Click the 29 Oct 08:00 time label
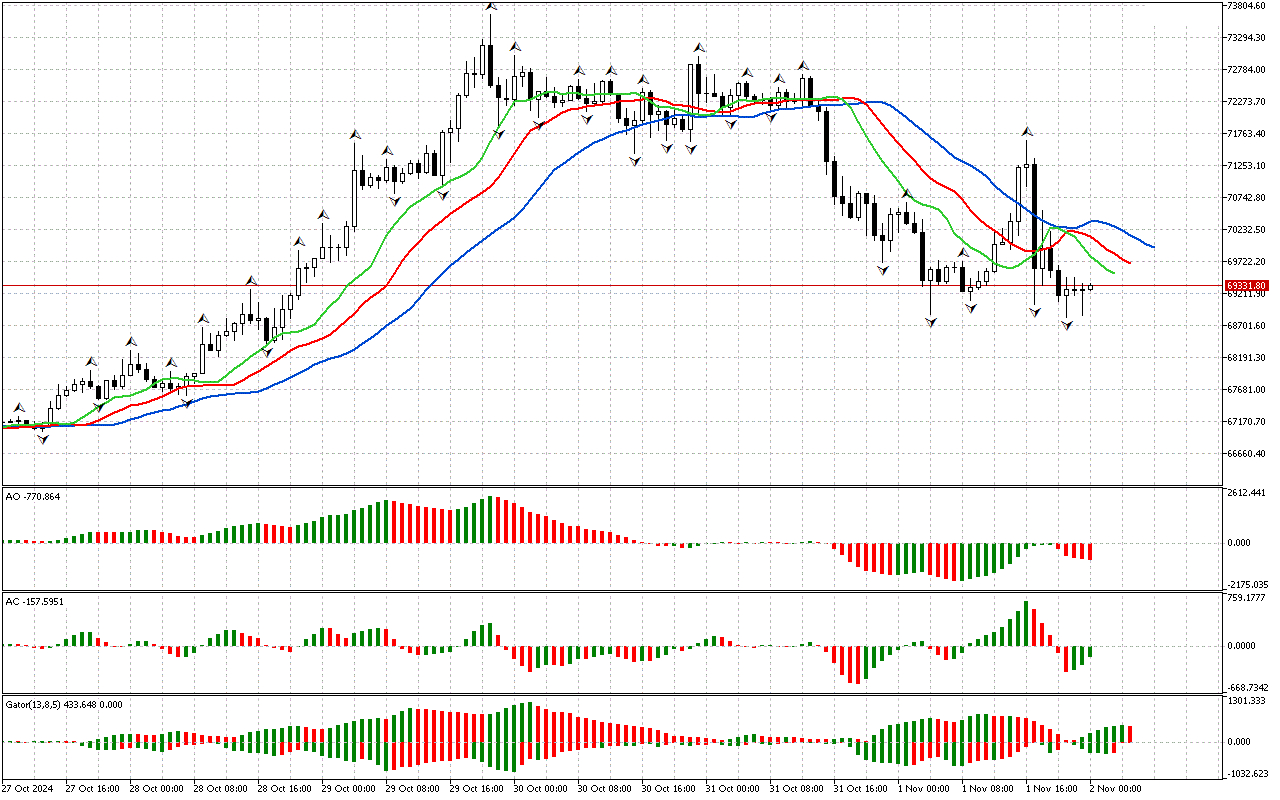 click(414, 789)
